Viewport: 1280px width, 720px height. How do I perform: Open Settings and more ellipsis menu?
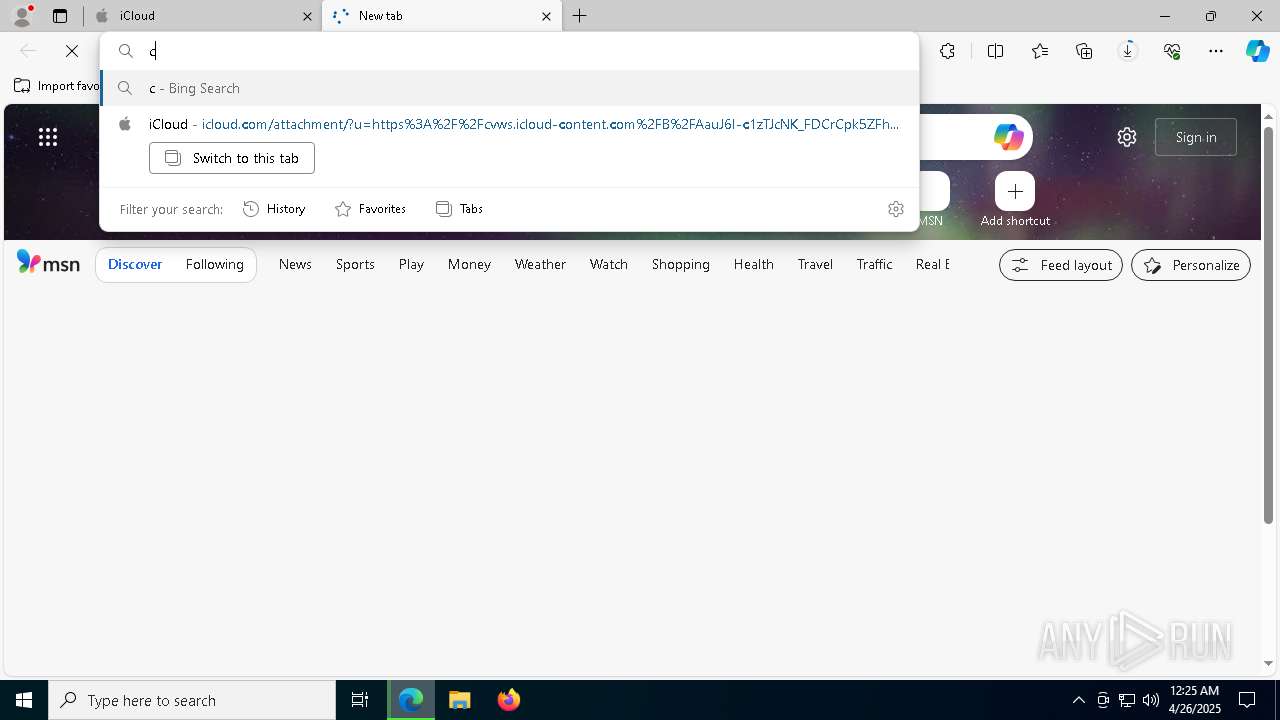[1216, 51]
